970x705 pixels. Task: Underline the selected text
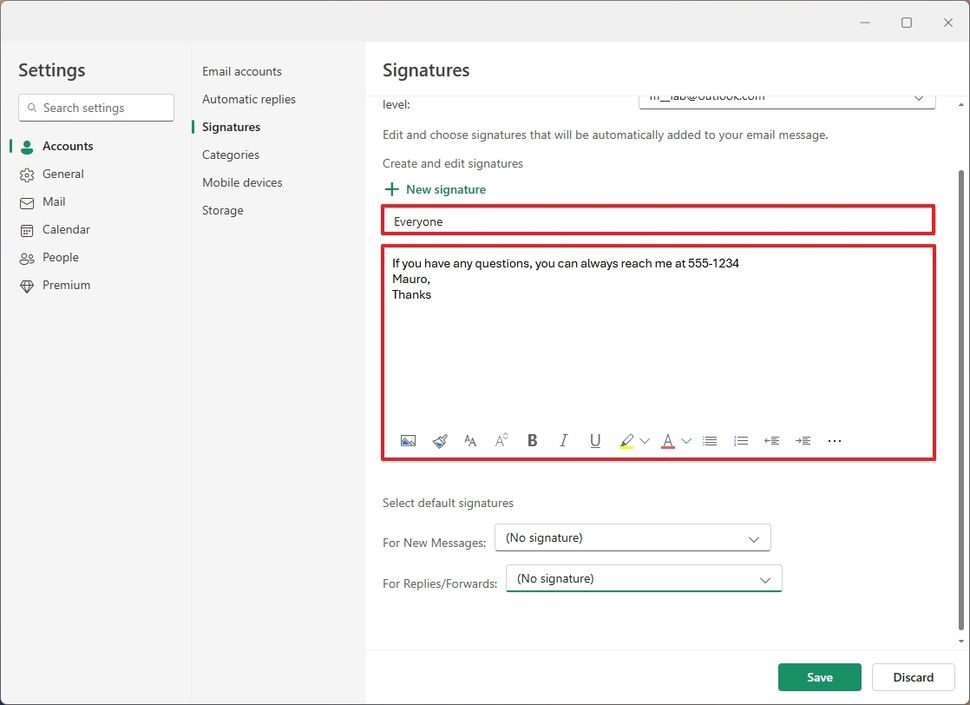pos(595,440)
